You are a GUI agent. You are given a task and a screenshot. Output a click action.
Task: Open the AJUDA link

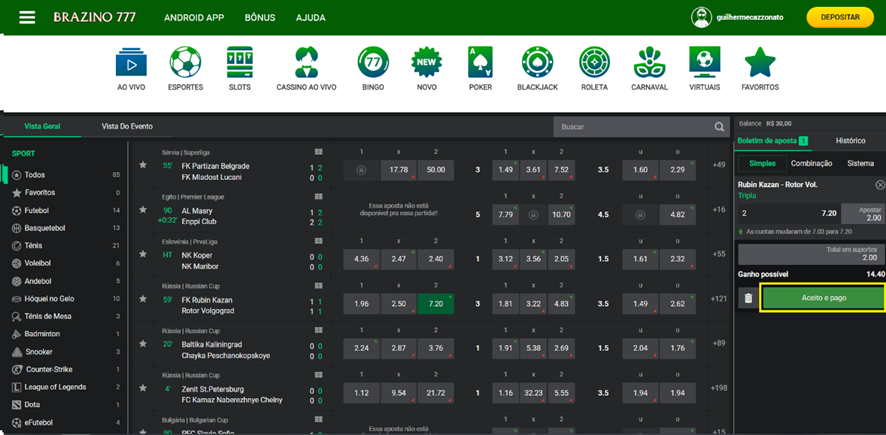coord(311,18)
